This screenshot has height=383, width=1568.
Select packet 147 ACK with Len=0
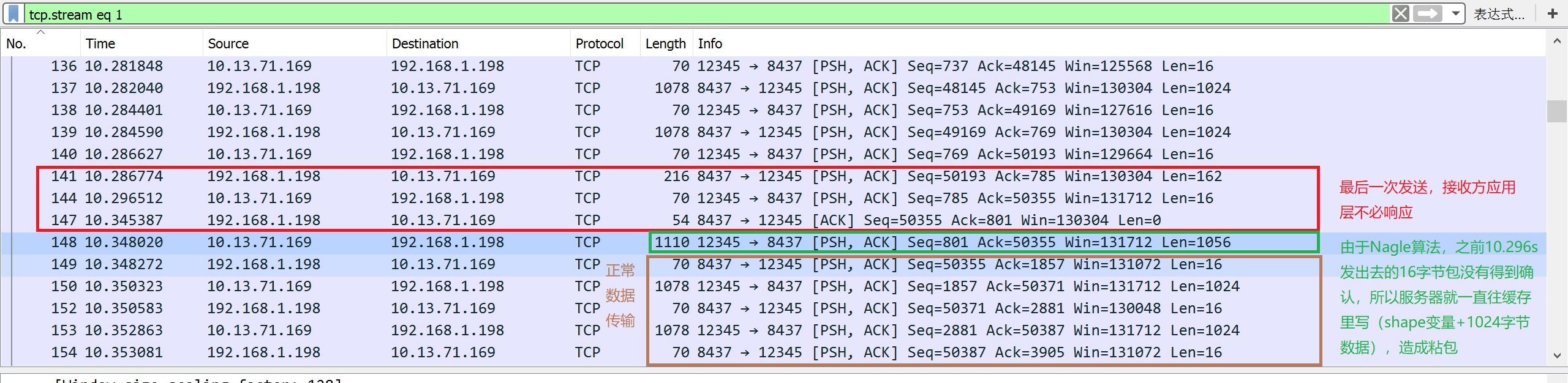coord(773,220)
